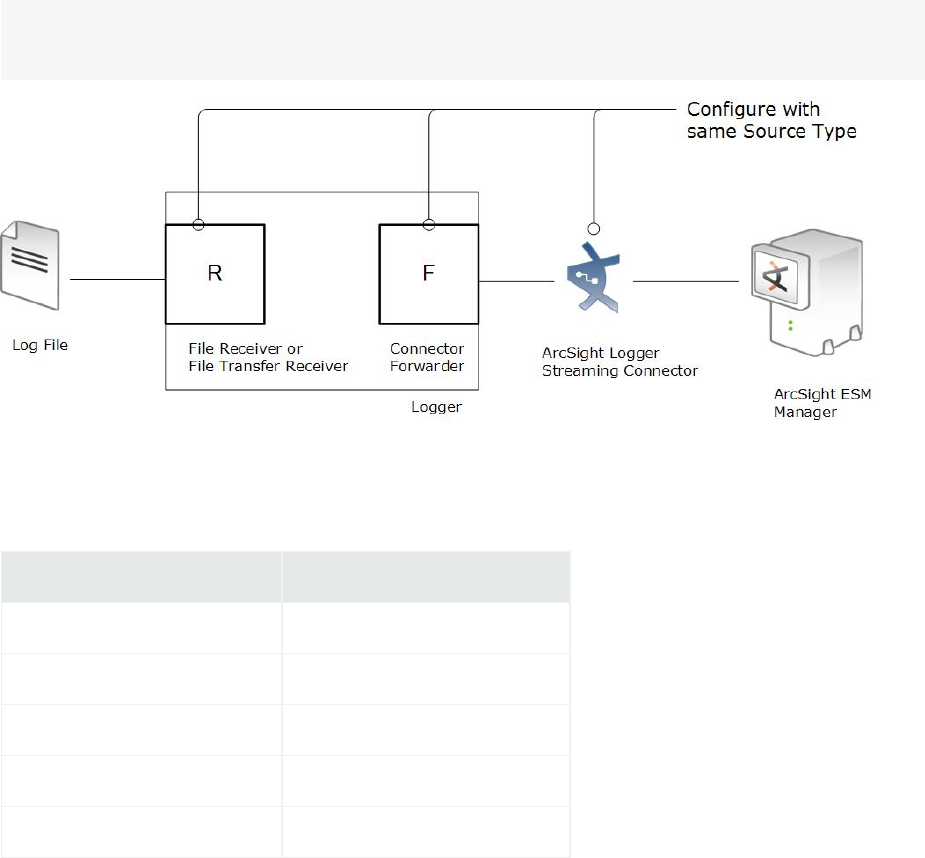The height and width of the screenshot is (858, 925).
Task: Click the 'Logger' caption under the box
Action: point(437,407)
